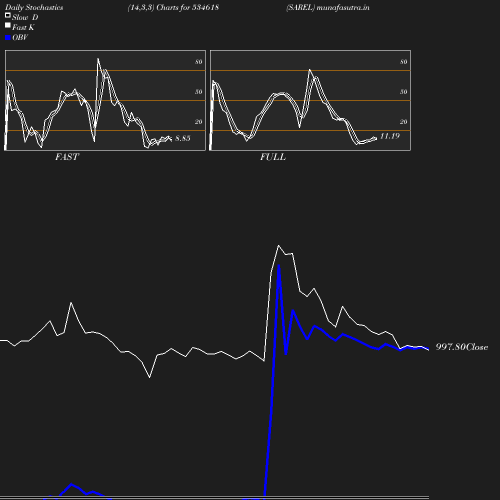Click the 11.19 value in FULL chart

click(x=390, y=136)
